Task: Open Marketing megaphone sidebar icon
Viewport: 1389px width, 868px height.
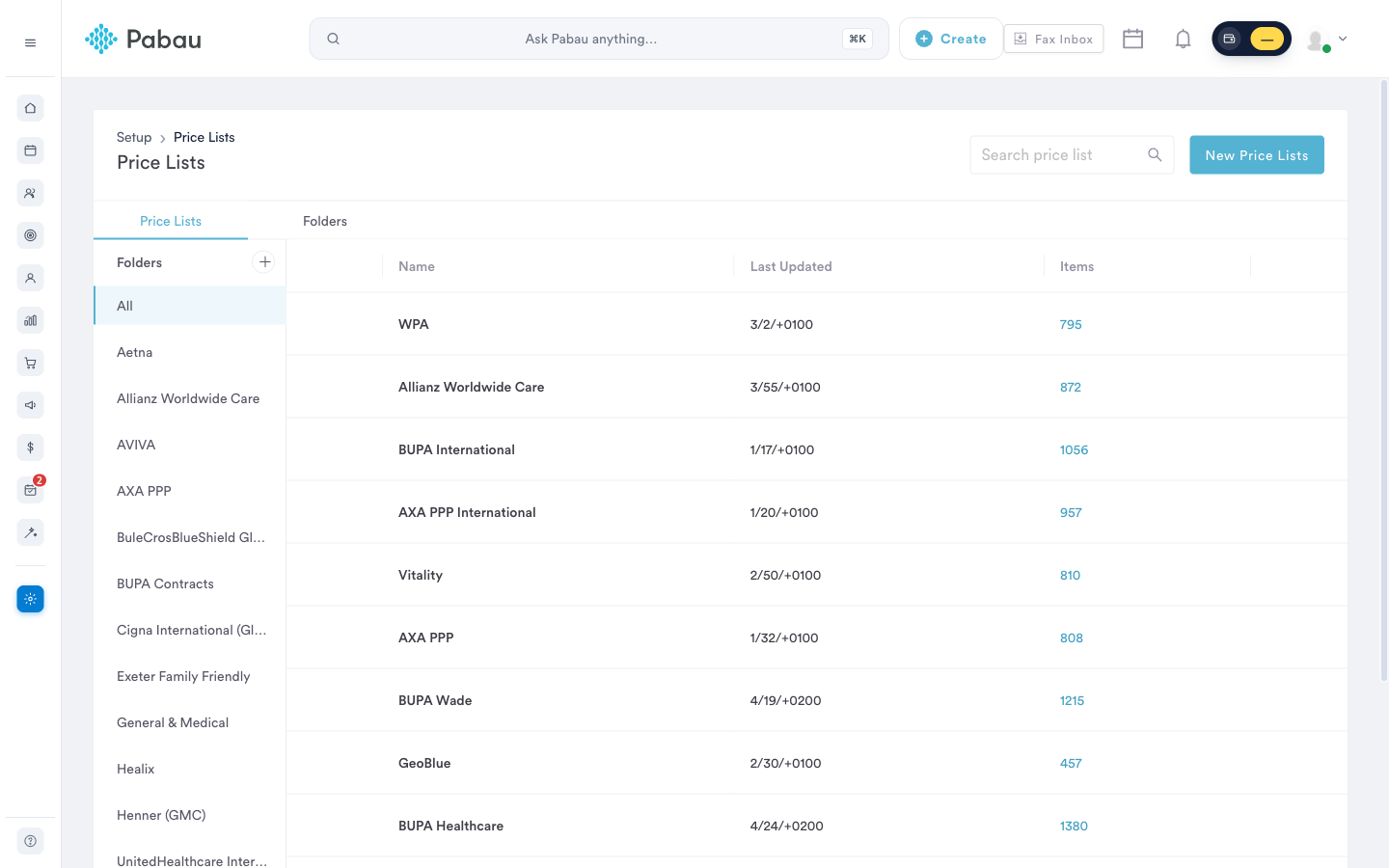Action: coord(30,405)
